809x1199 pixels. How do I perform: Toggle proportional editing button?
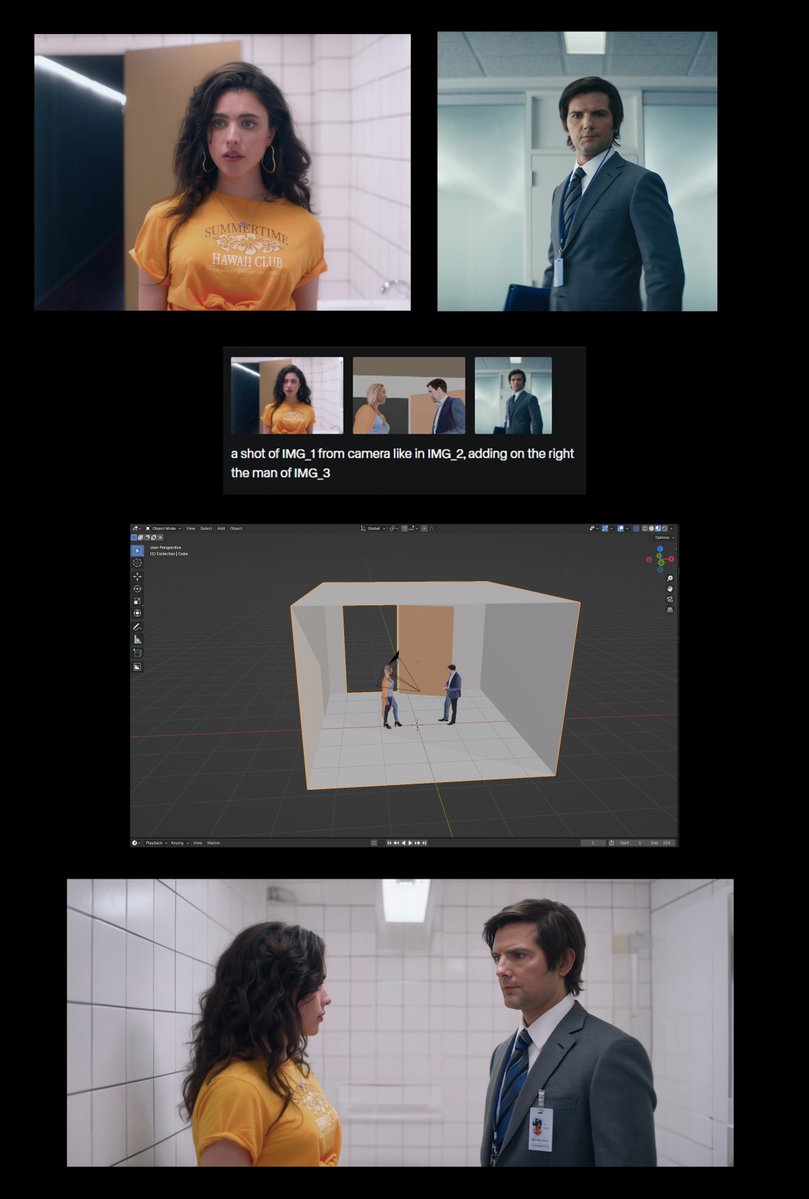tap(424, 528)
